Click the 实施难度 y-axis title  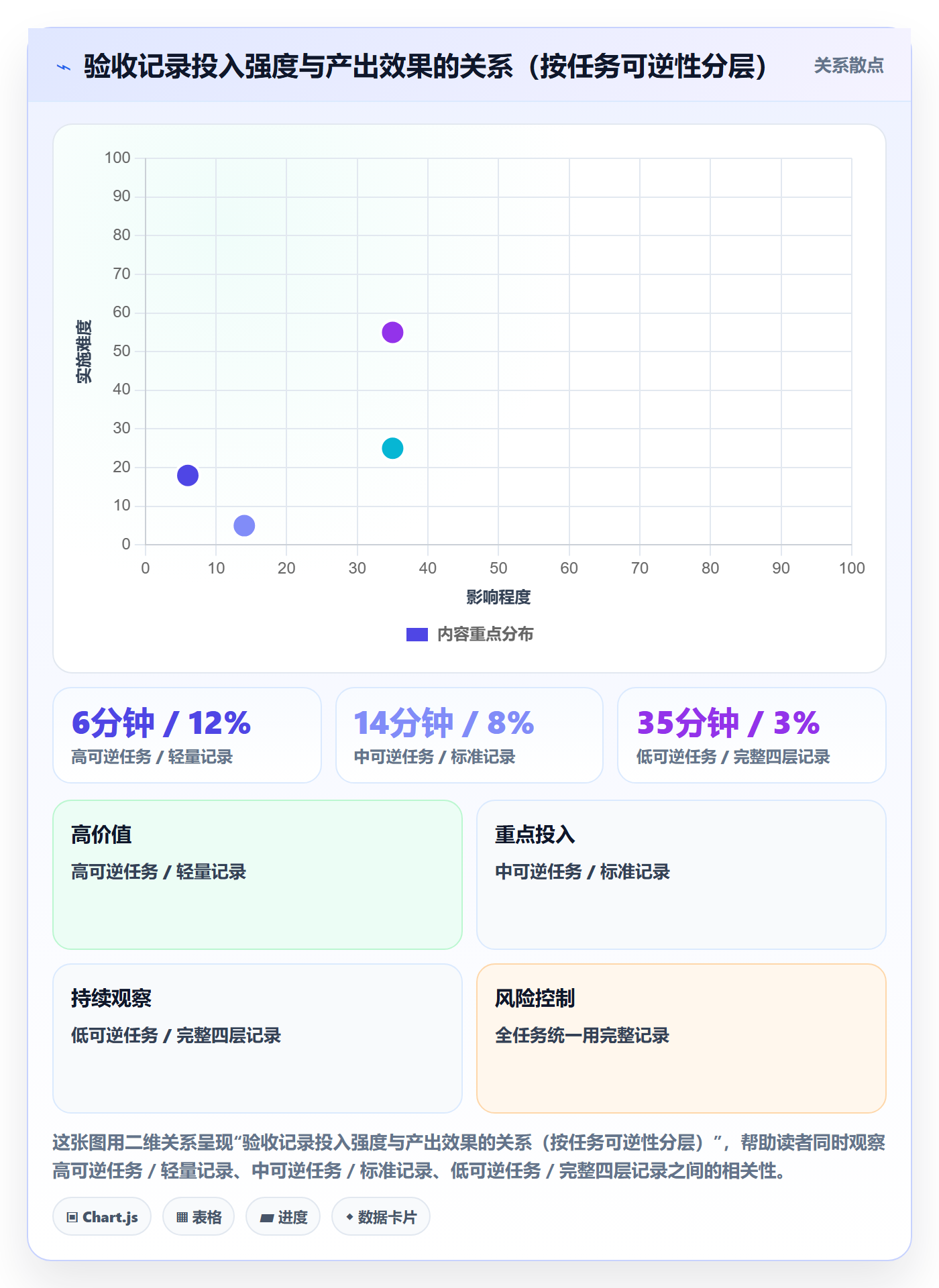84,352
